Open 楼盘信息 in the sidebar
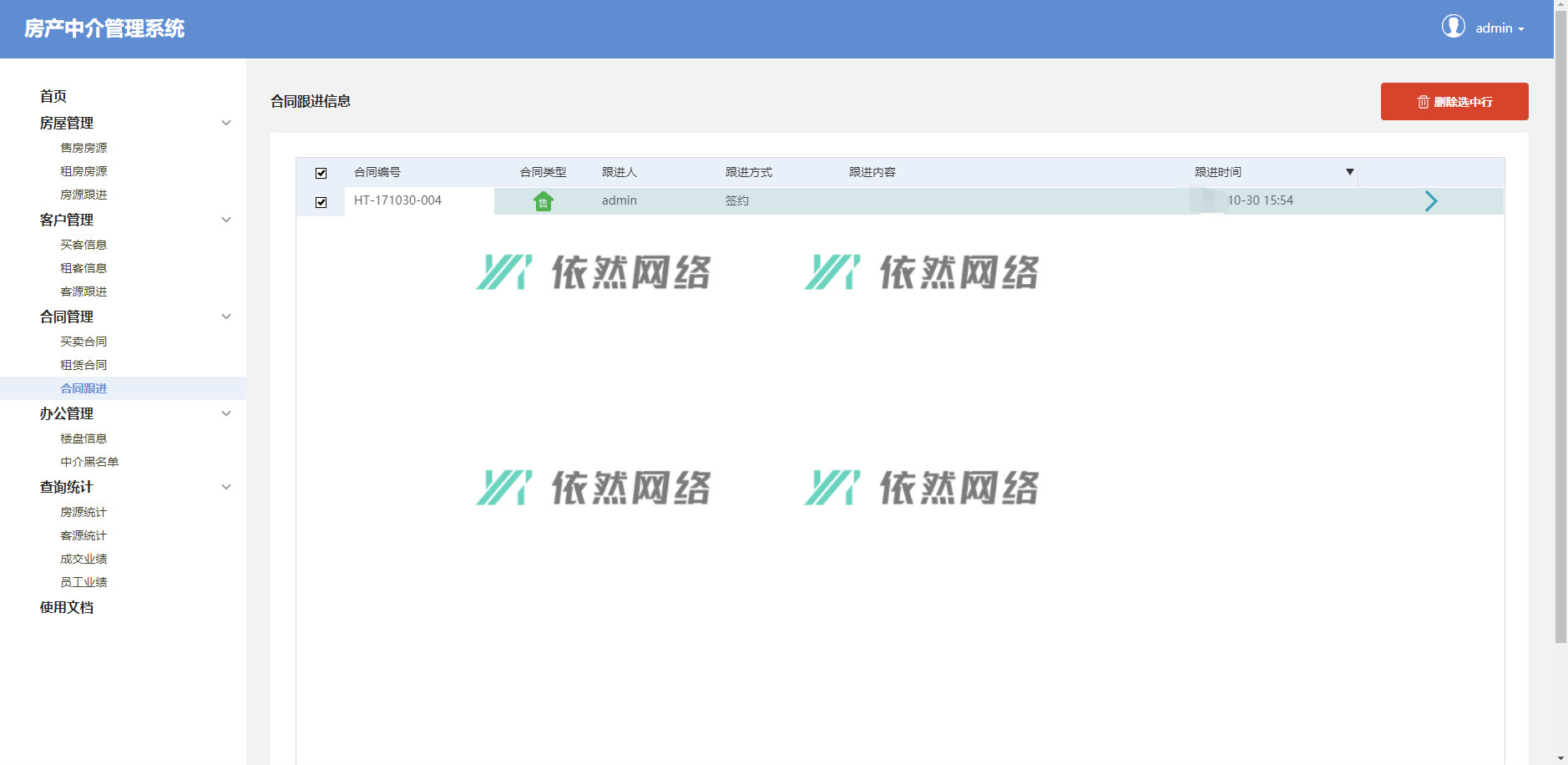The height and width of the screenshot is (765, 1568). coord(83,438)
